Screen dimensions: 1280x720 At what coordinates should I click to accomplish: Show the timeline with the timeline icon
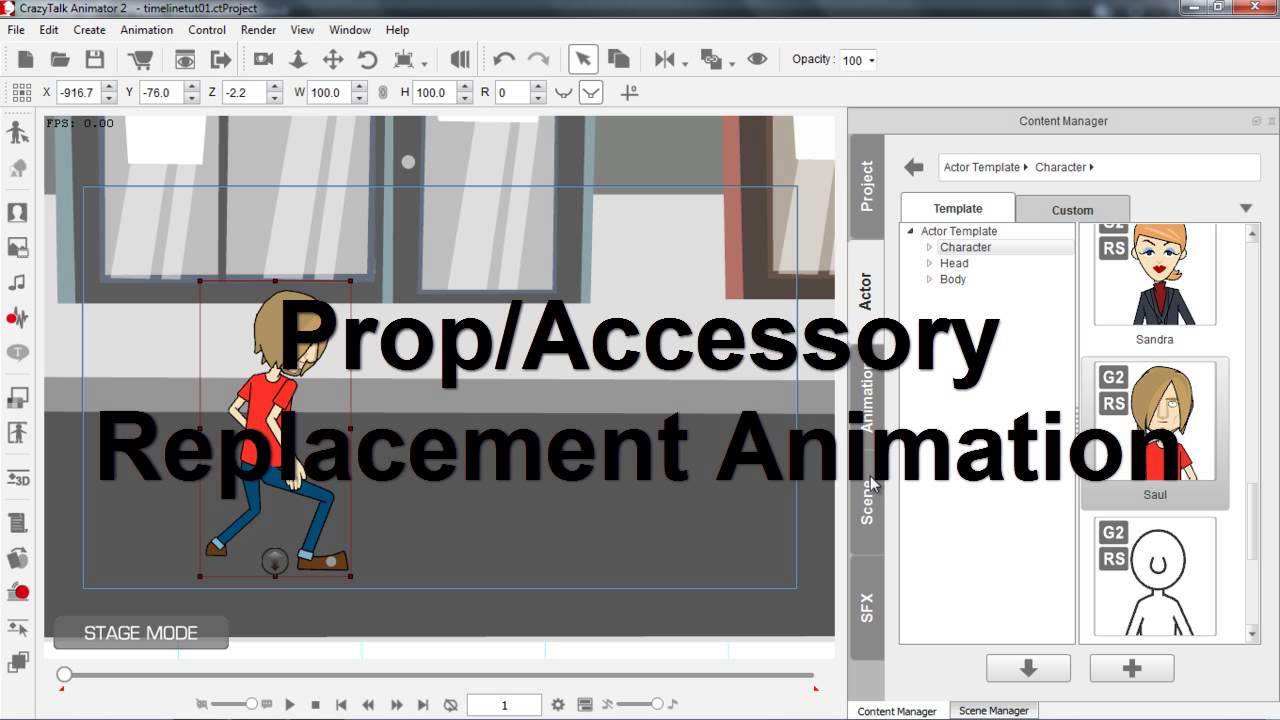click(x=585, y=705)
